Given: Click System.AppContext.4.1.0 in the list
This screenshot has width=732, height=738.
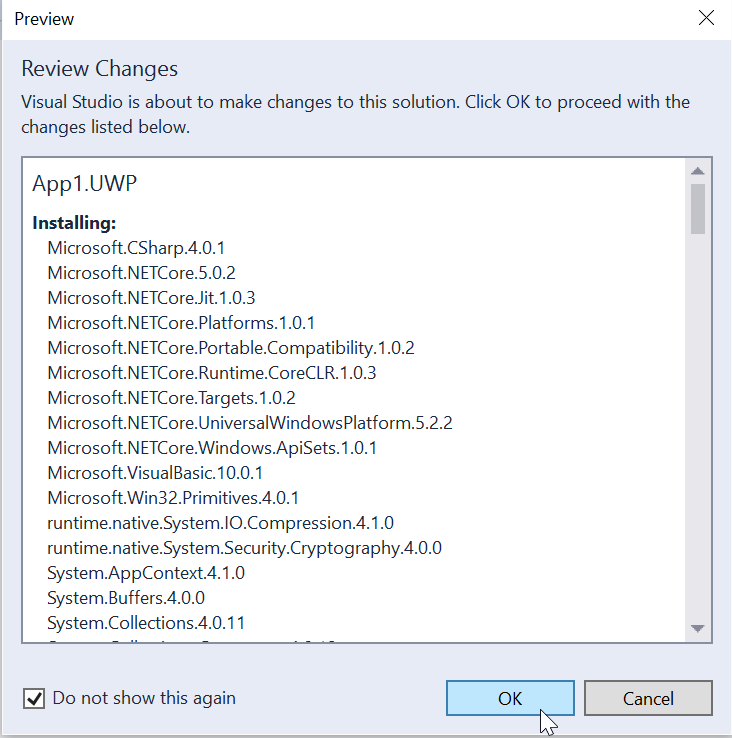Looking at the screenshot, I should [146, 572].
